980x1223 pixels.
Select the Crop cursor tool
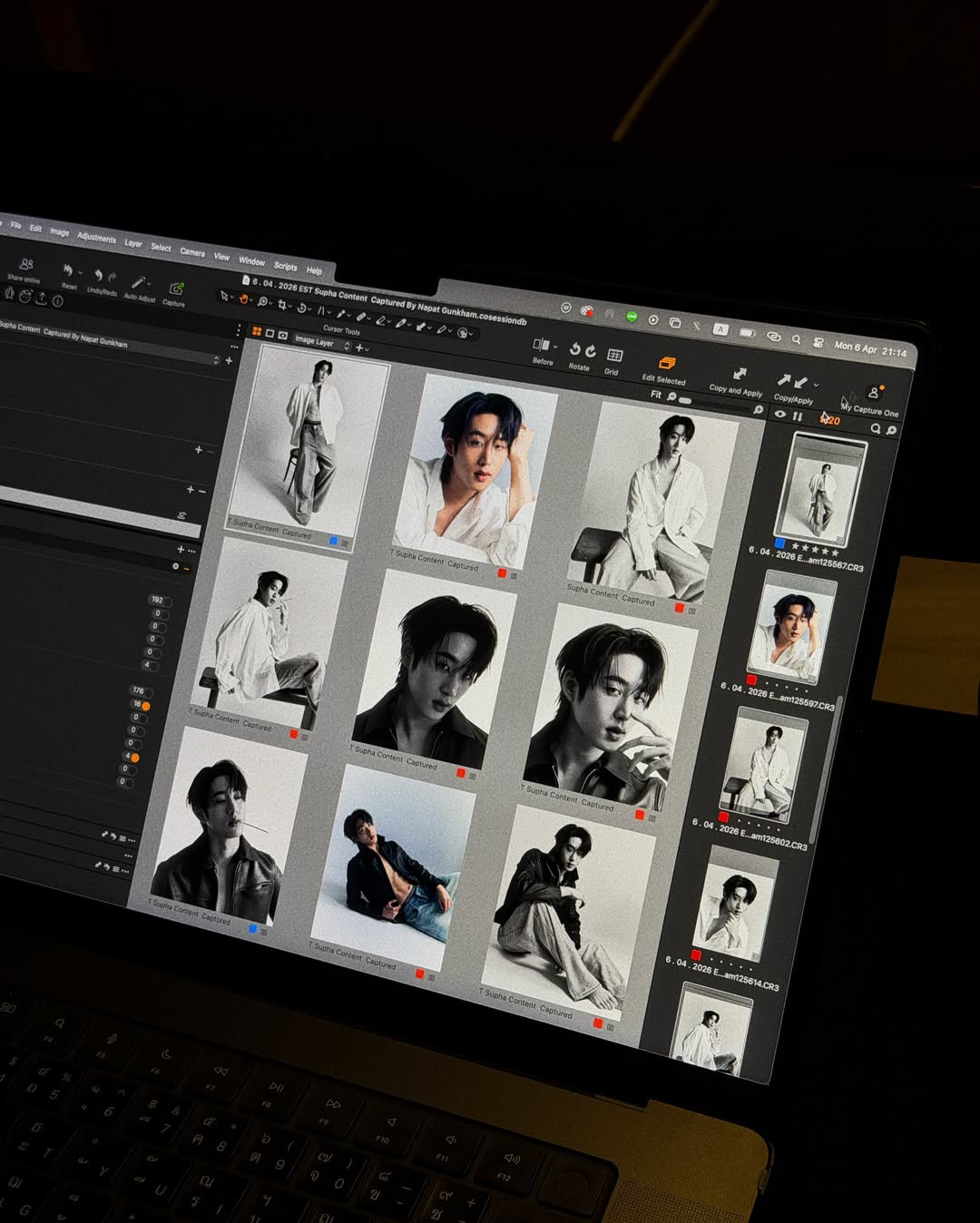(282, 304)
